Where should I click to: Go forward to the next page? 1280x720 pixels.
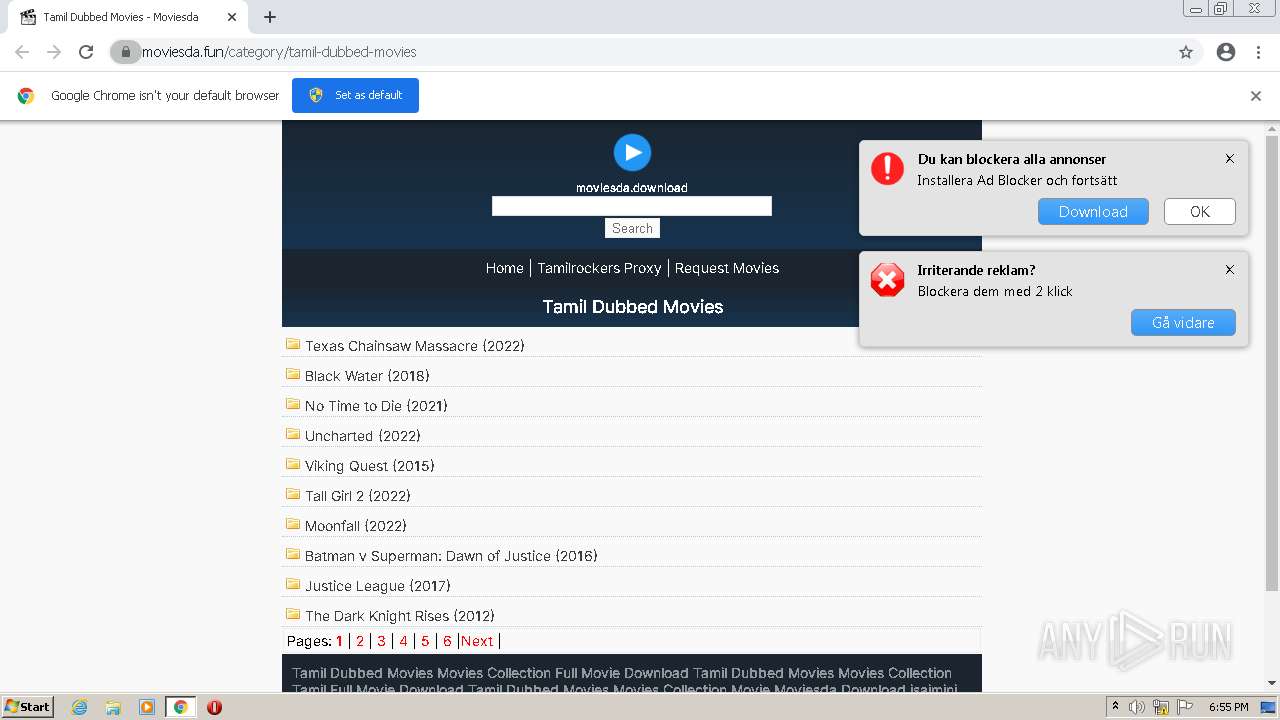click(x=54, y=52)
